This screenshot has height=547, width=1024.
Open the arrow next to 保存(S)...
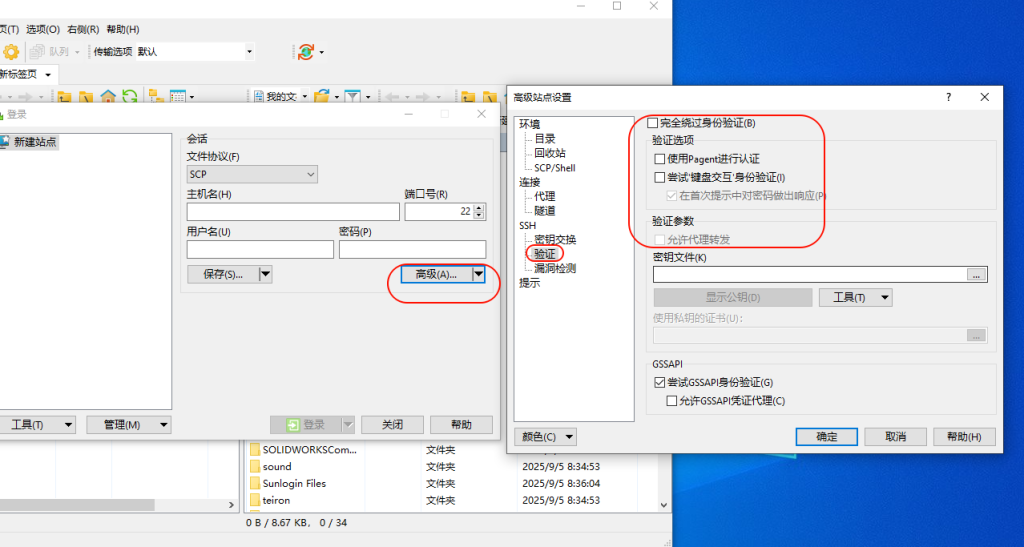coord(266,274)
